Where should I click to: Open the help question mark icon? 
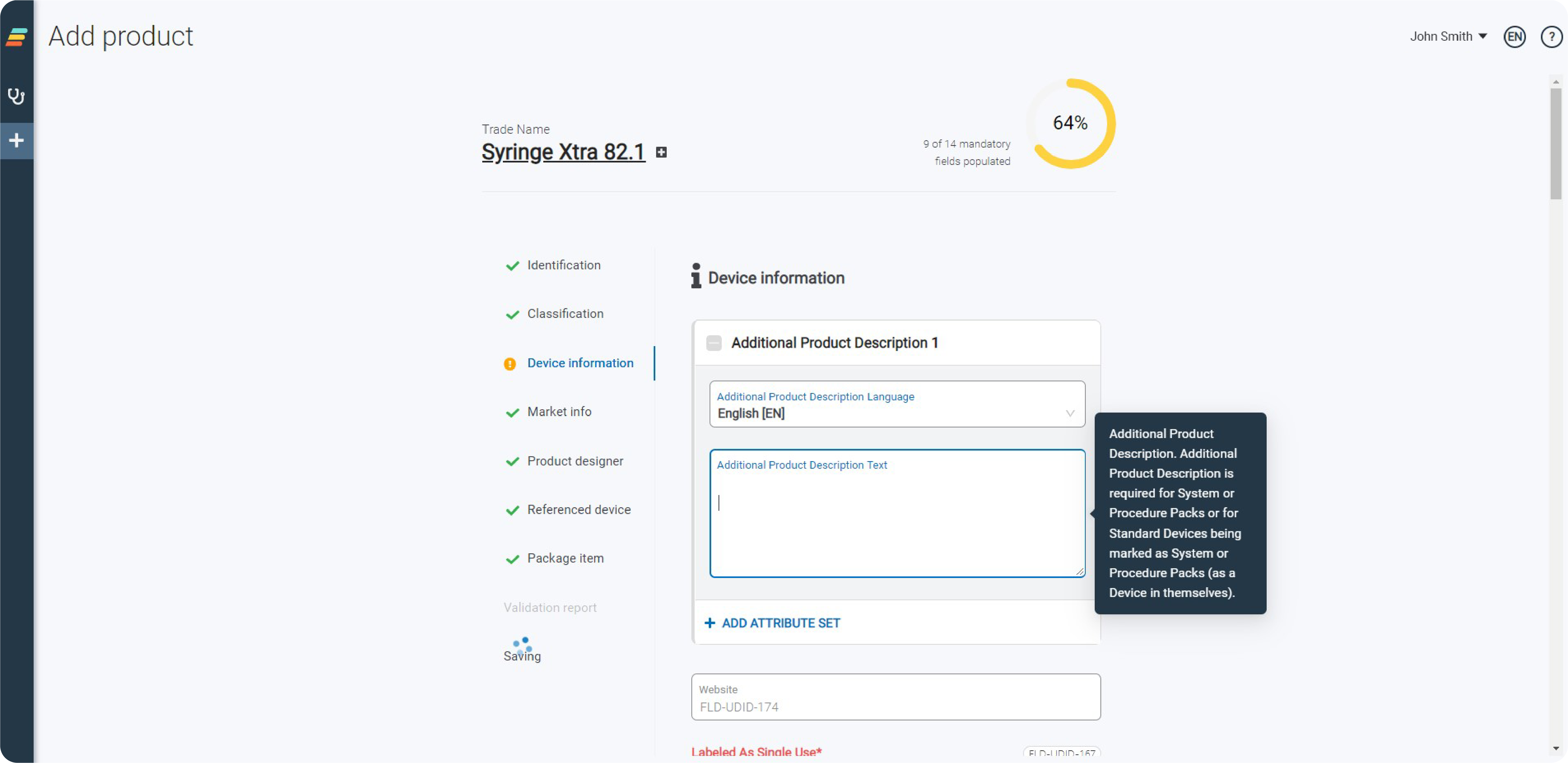[x=1551, y=37]
